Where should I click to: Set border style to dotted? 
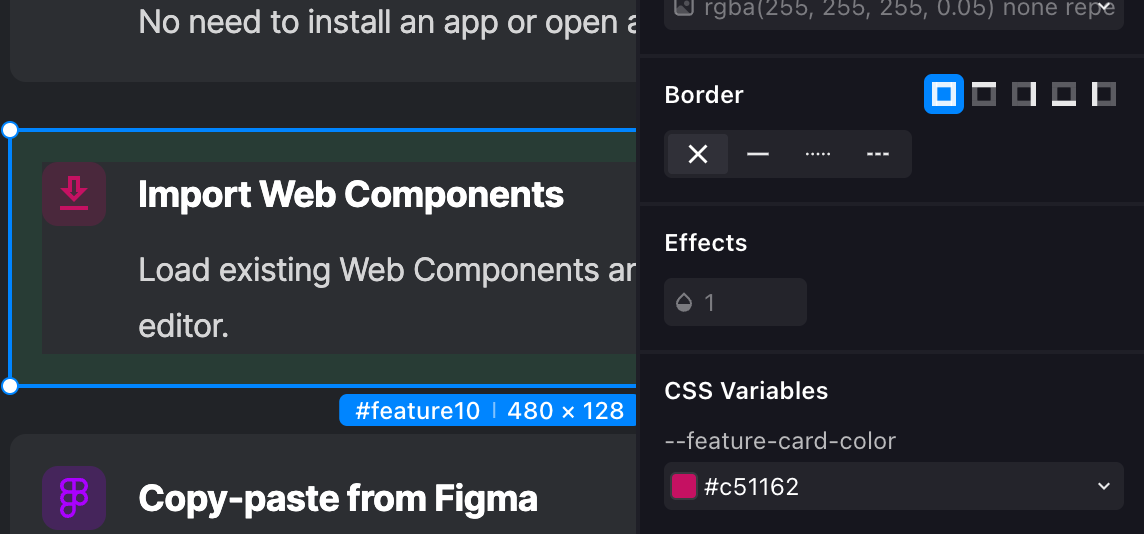coord(818,154)
